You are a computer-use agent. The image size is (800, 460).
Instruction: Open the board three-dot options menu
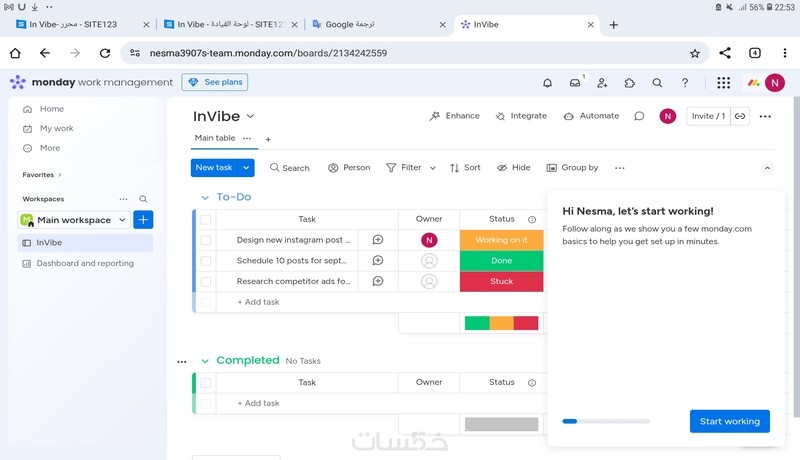[x=765, y=116]
